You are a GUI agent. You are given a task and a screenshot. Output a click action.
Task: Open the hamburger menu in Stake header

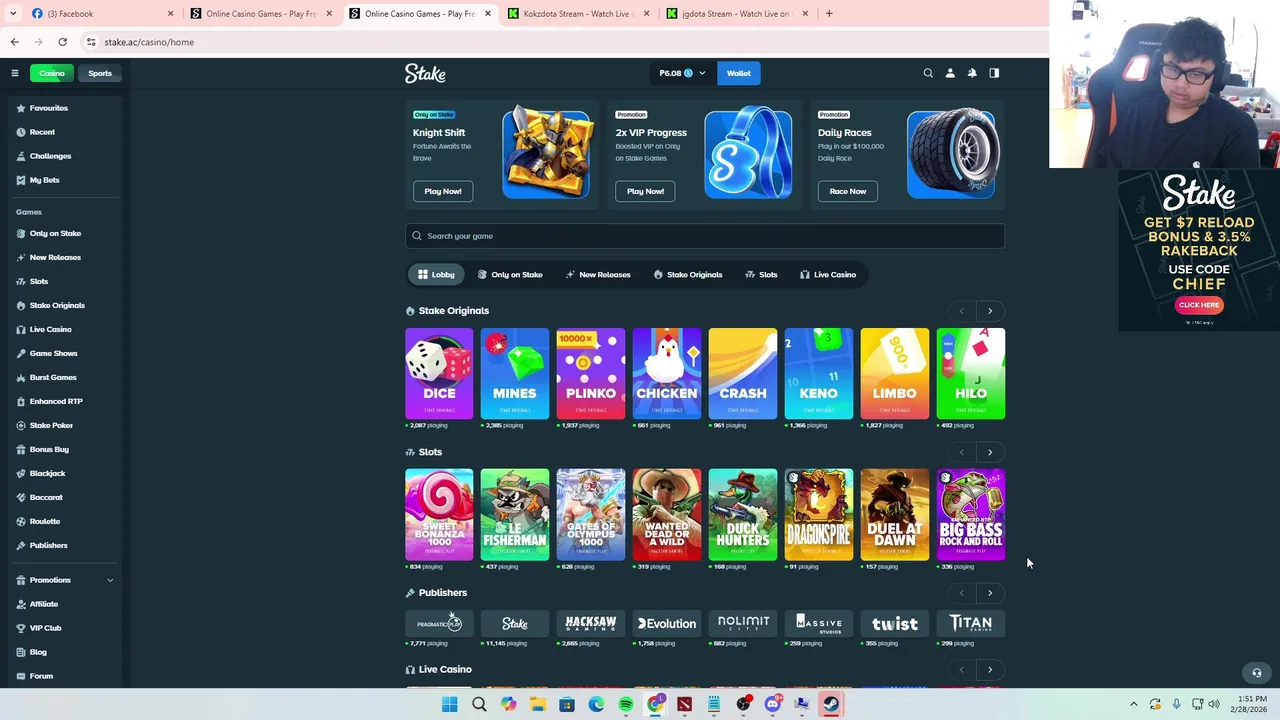[x=14, y=73]
